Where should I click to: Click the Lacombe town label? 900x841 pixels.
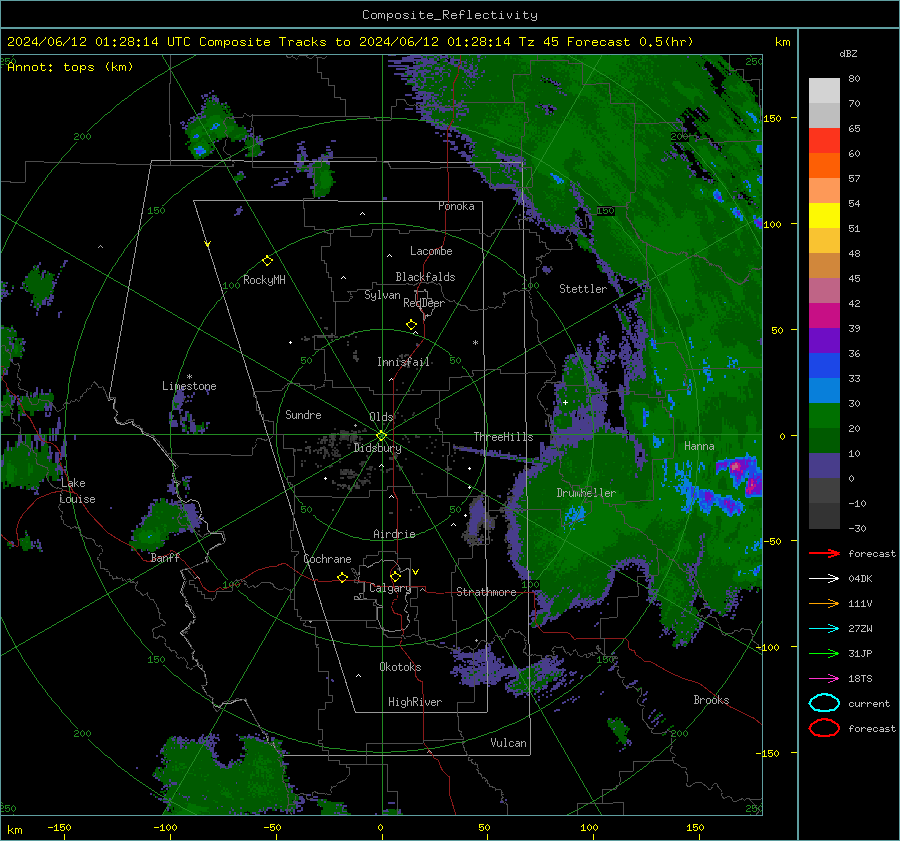pos(431,251)
